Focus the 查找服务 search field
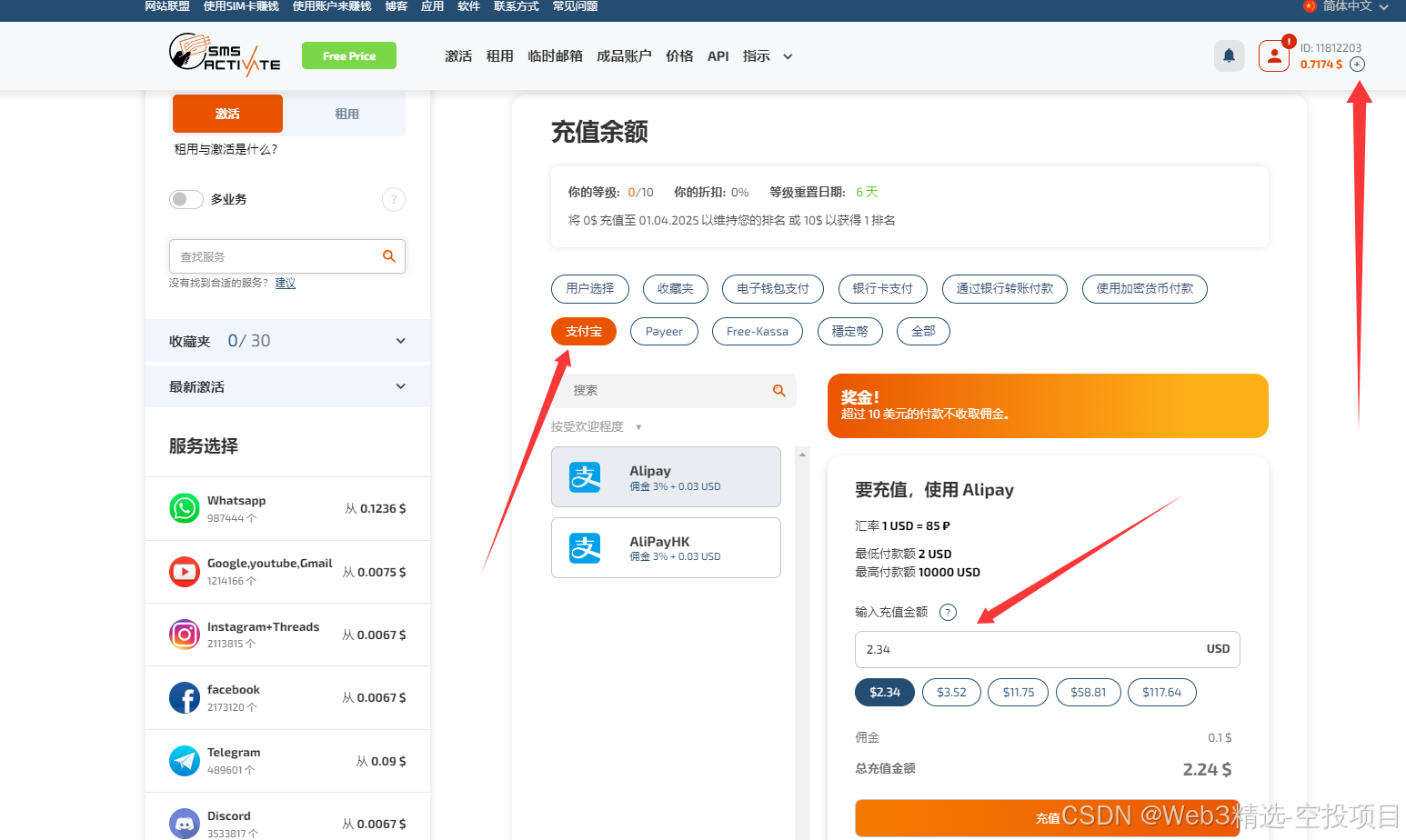The width and height of the screenshot is (1406, 840). (x=287, y=256)
